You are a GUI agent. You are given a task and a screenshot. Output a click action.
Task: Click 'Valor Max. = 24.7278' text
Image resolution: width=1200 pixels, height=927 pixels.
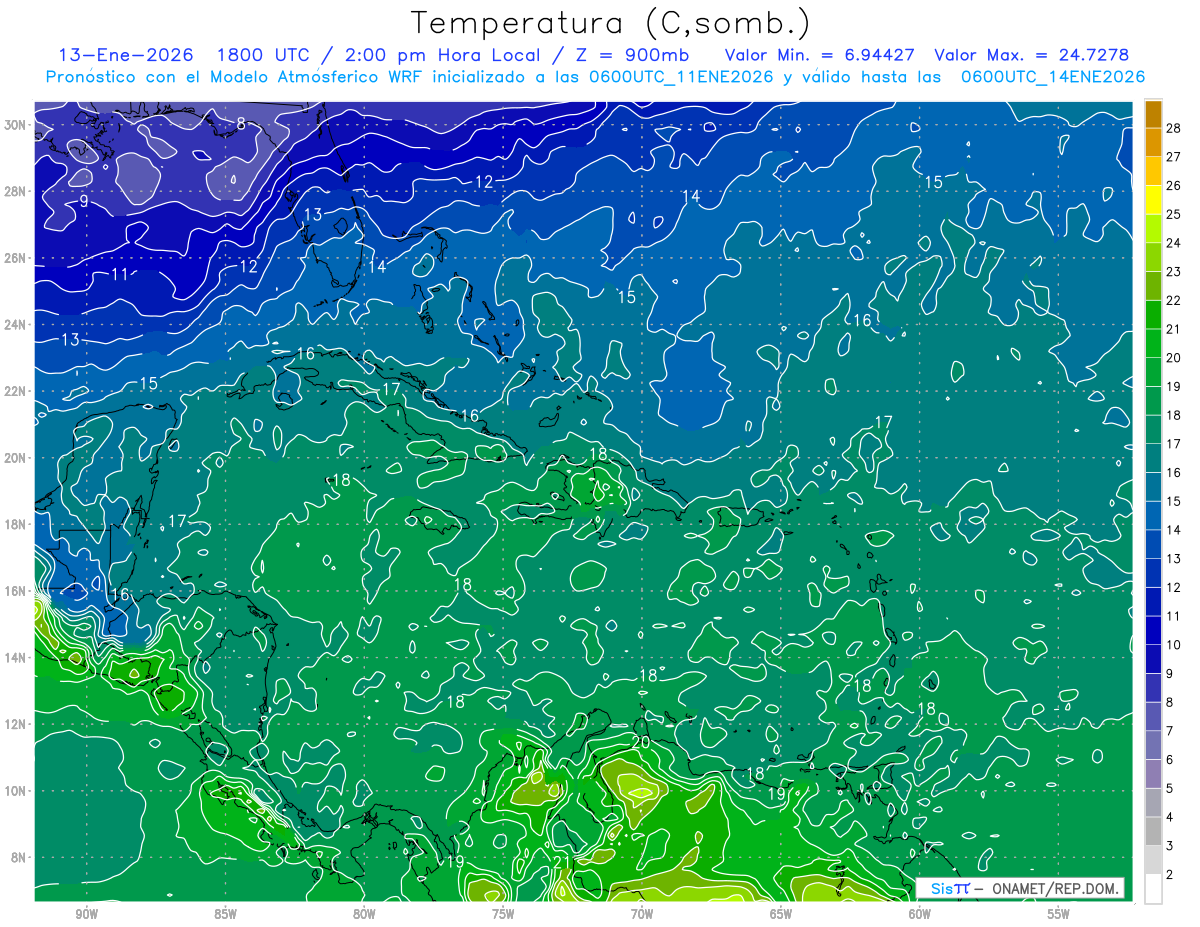[1030, 55]
